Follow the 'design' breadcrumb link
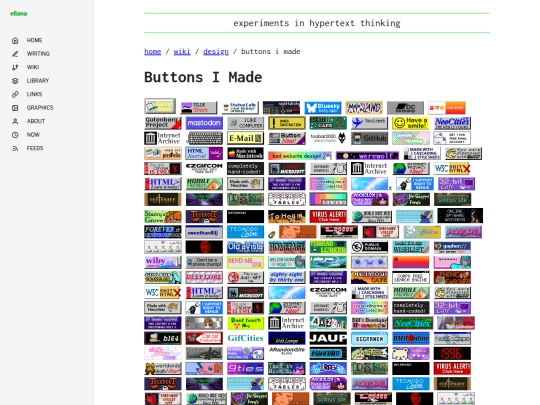Image resolution: width=540 pixels, height=405 pixels. click(216, 52)
